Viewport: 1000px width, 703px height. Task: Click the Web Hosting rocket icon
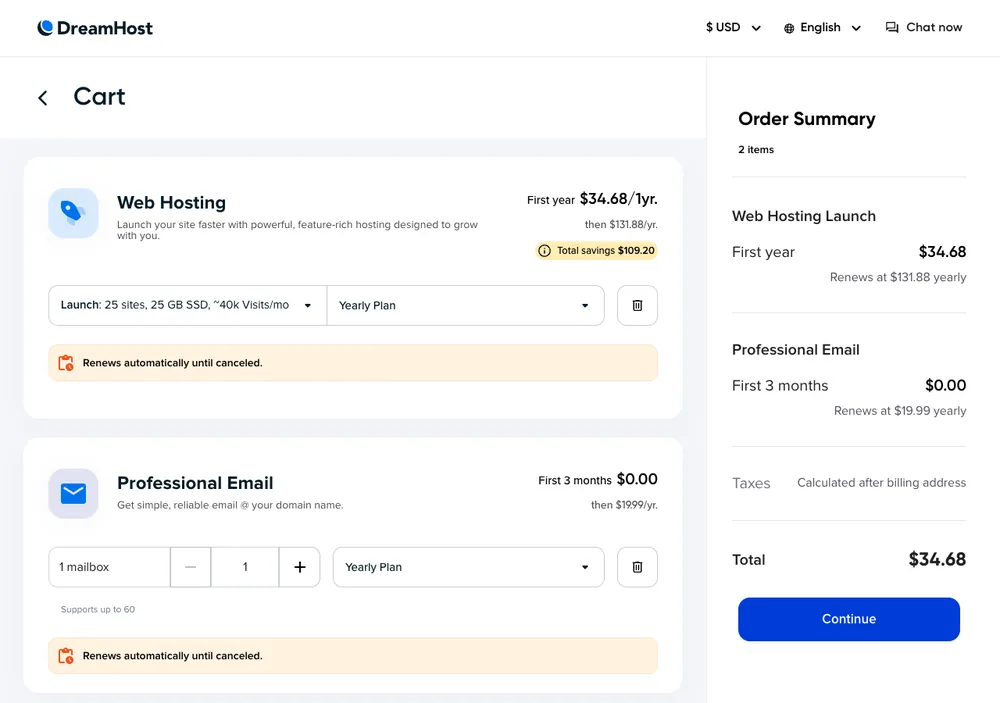pyautogui.click(x=73, y=213)
